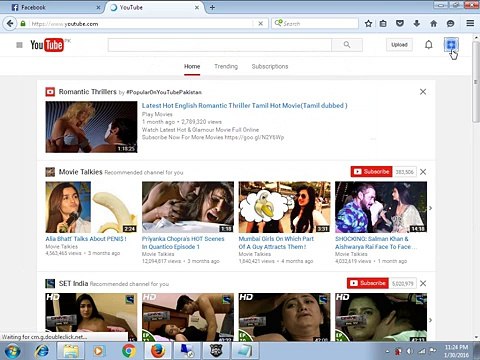The height and width of the screenshot is (360, 480).
Task: Open the Windows Start menu
Action: pos(12,351)
